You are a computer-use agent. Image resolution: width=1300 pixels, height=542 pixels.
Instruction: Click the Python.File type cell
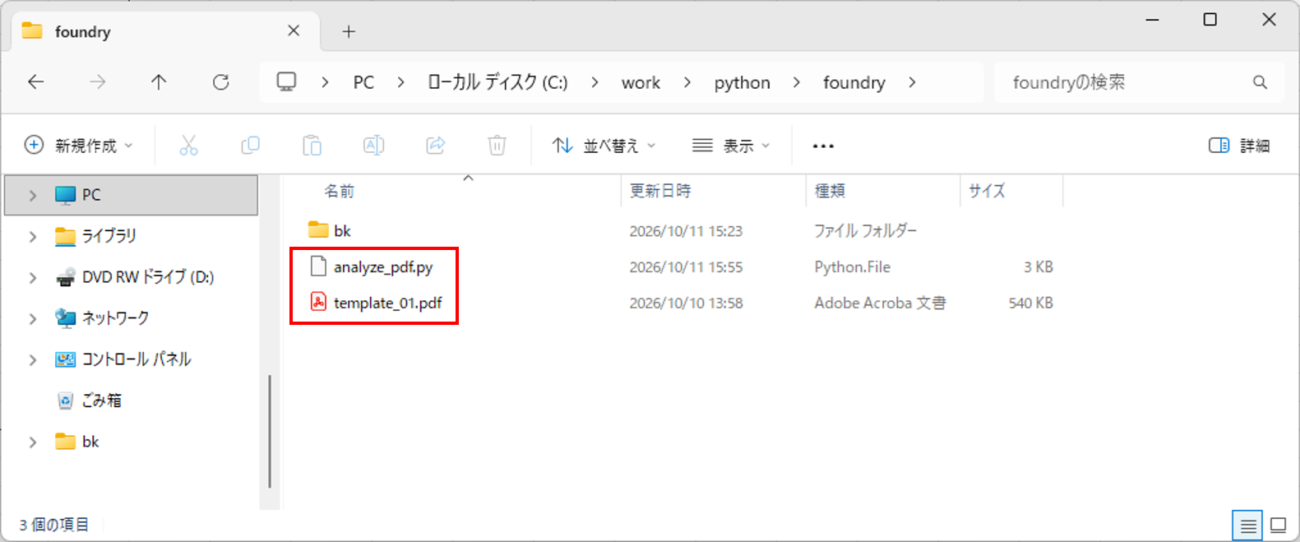[852, 266]
